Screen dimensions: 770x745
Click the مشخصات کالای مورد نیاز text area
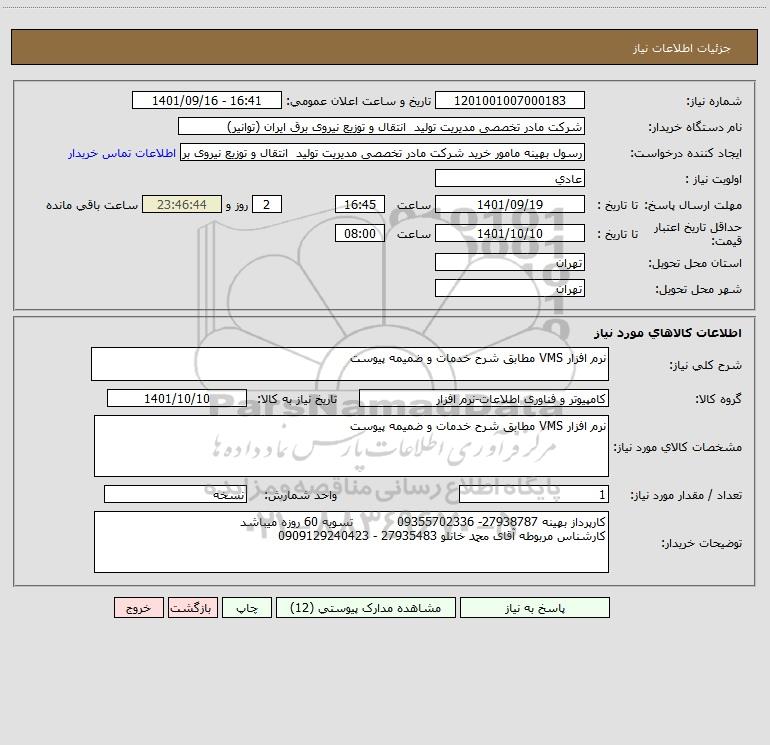click(351, 446)
